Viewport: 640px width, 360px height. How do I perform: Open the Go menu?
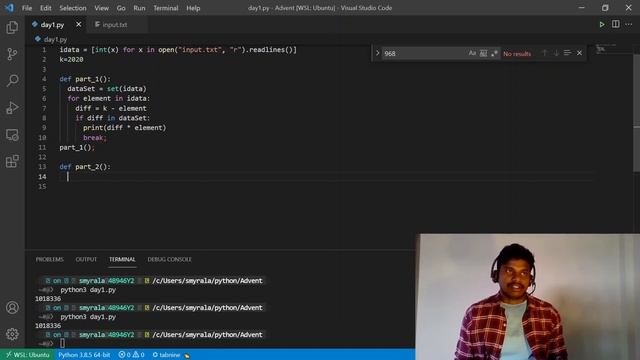click(x=121, y=8)
